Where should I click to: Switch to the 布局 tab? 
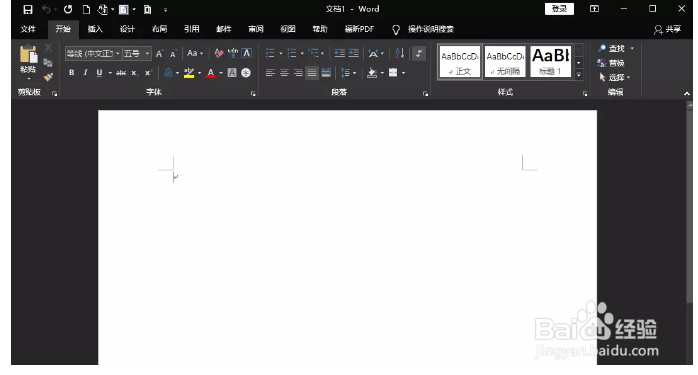pos(159,29)
